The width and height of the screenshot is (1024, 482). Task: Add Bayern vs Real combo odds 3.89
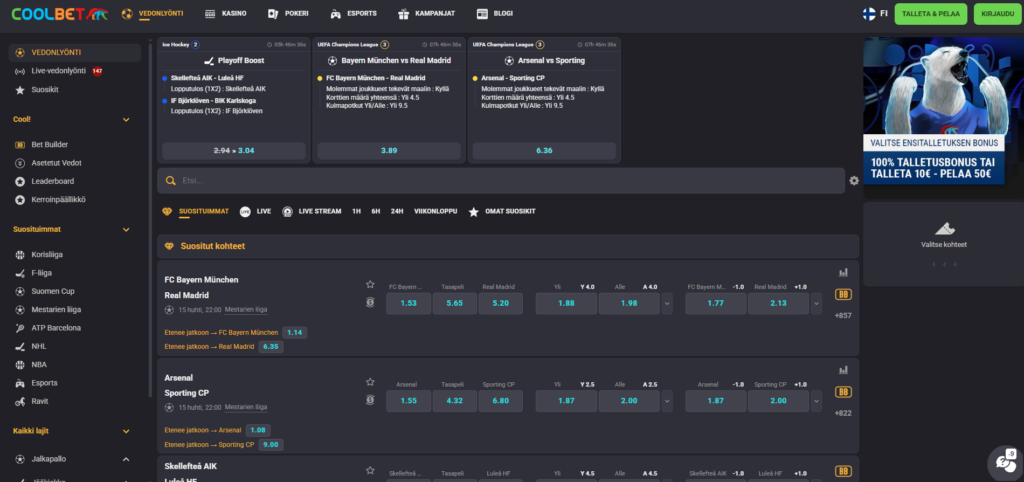(x=389, y=151)
